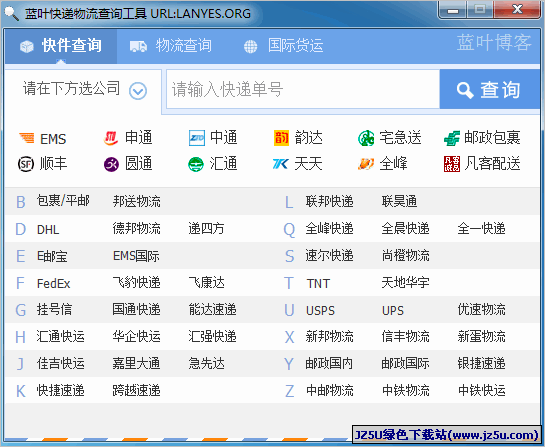
Task: Click the 申通 courier logo icon
Action: coord(111,138)
